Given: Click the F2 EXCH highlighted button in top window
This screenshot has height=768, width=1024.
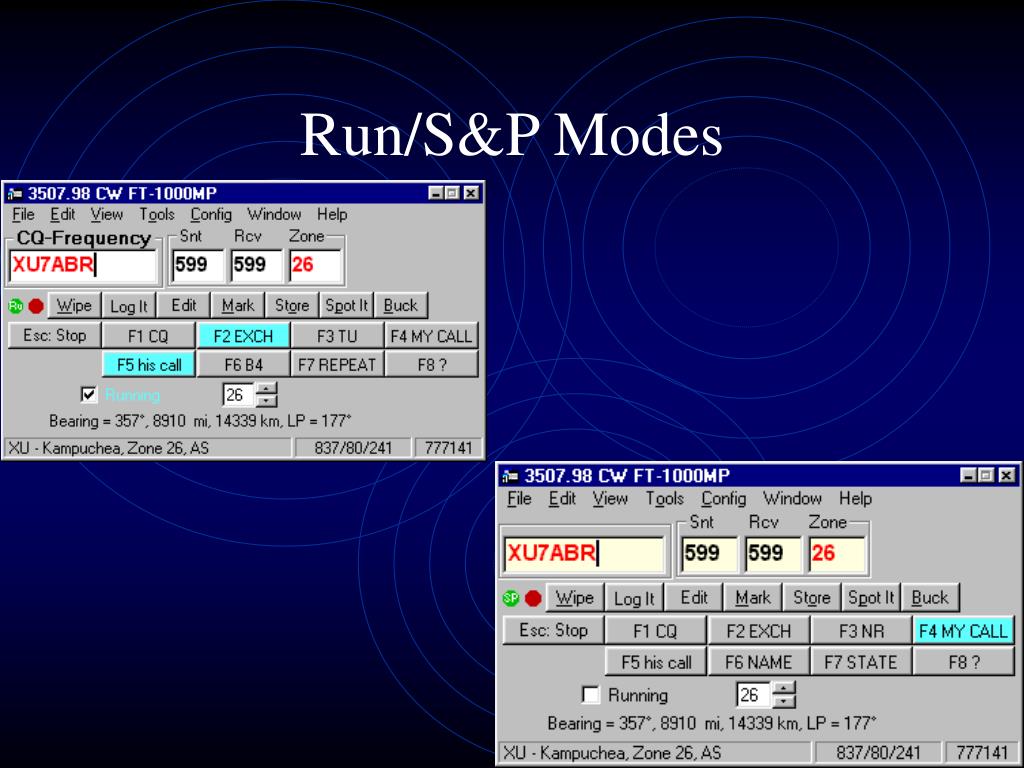Looking at the screenshot, I should (x=243, y=336).
